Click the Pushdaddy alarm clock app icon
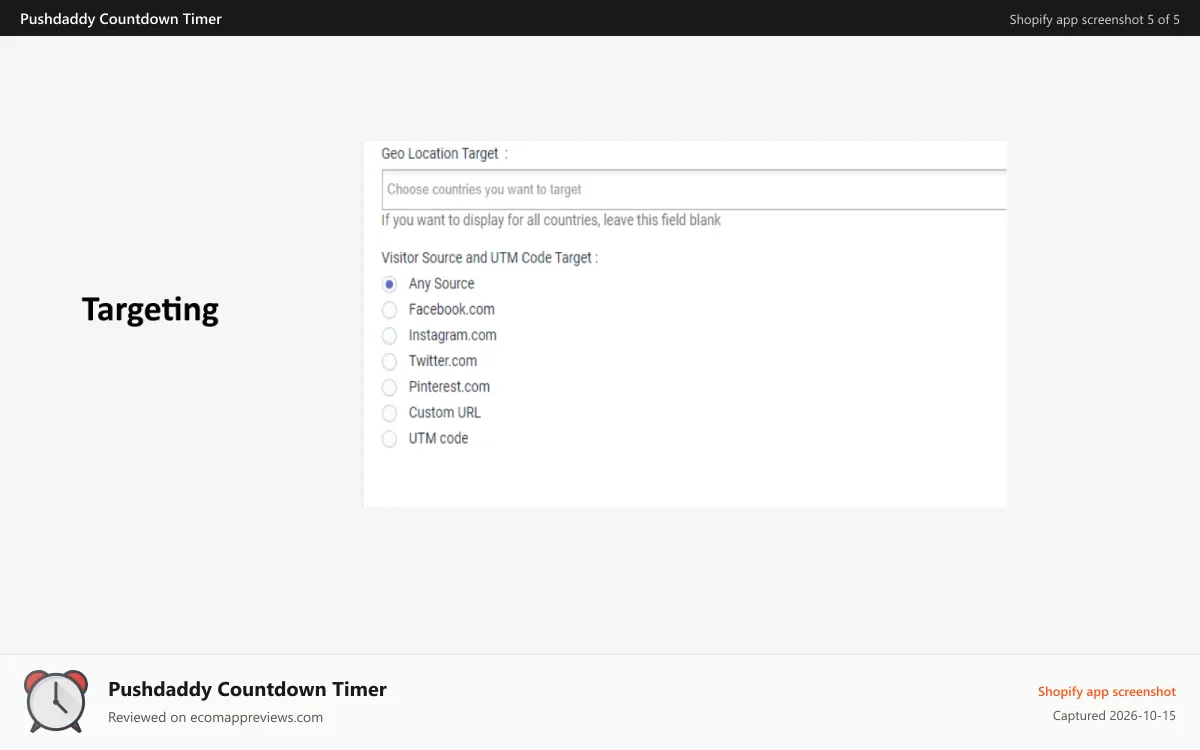 pyautogui.click(x=56, y=701)
